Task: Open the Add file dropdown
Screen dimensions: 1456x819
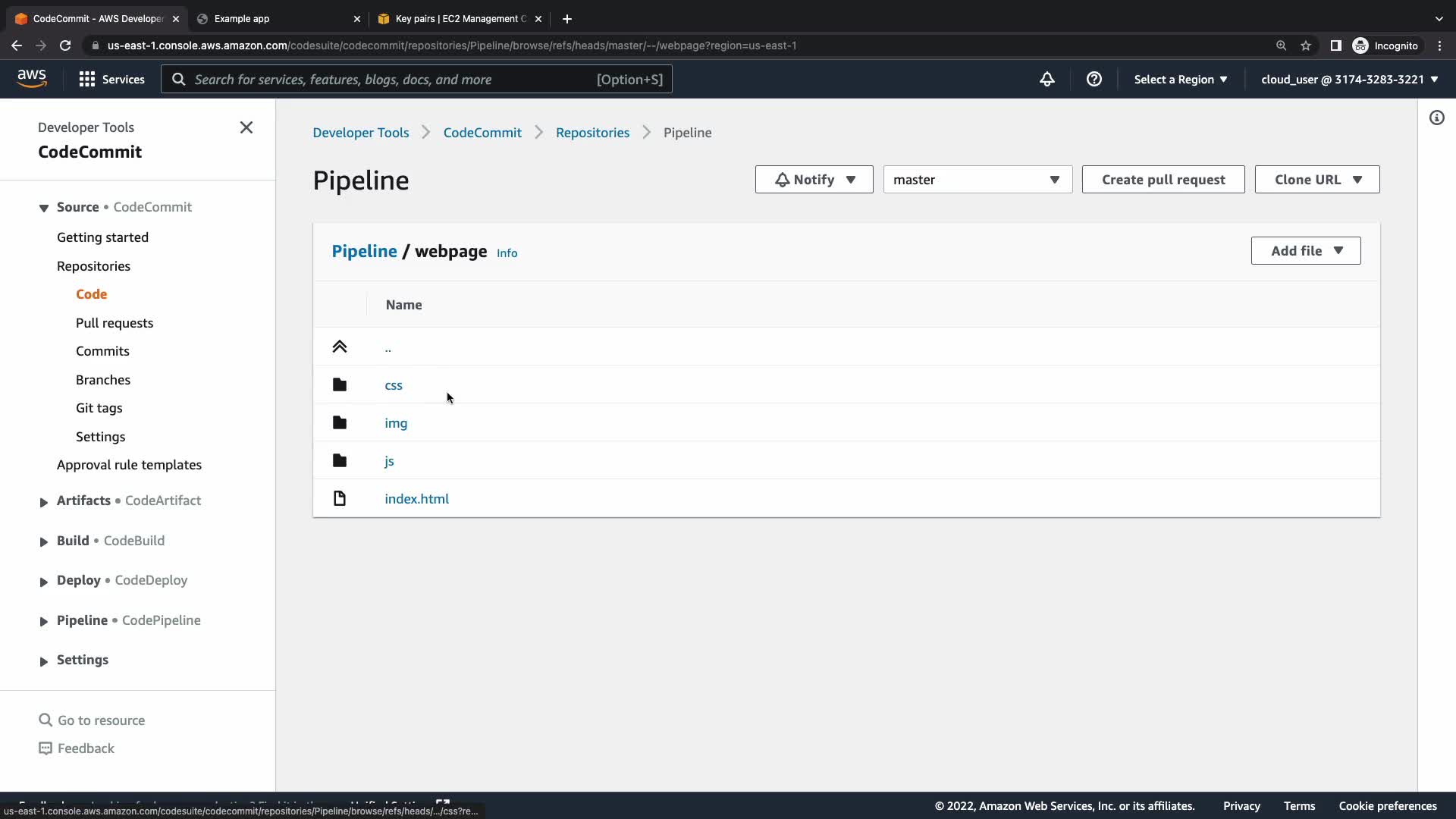Action: point(1305,251)
